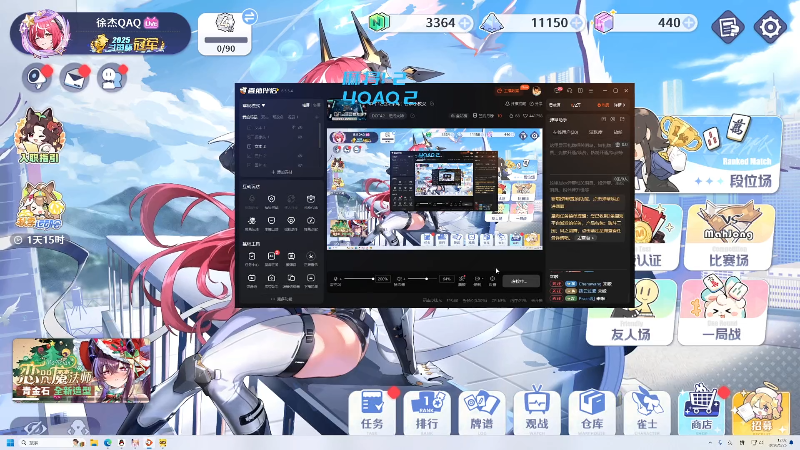Open the mail envelope icon
This screenshot has width=800, height=450.
(x=74, y=78)
